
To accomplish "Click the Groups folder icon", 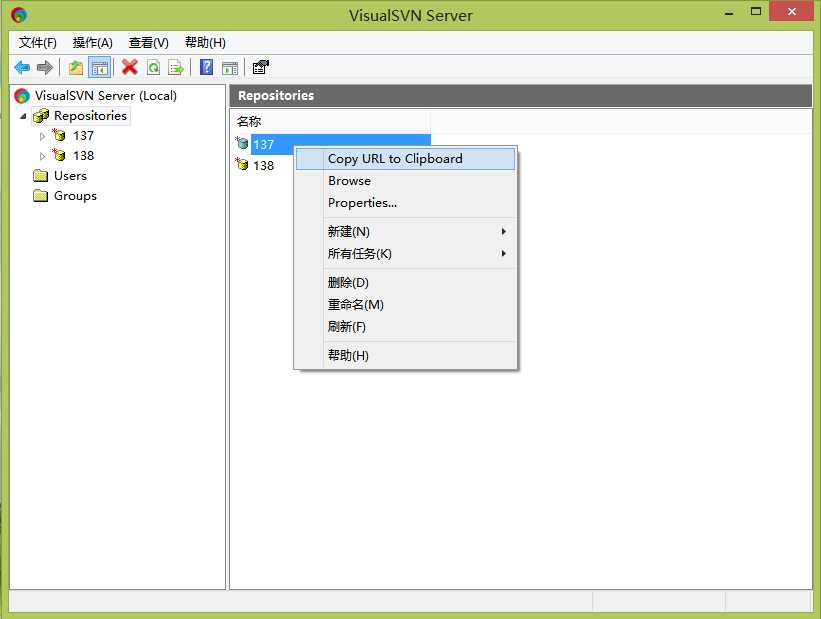I will click(x=40, y=196).
